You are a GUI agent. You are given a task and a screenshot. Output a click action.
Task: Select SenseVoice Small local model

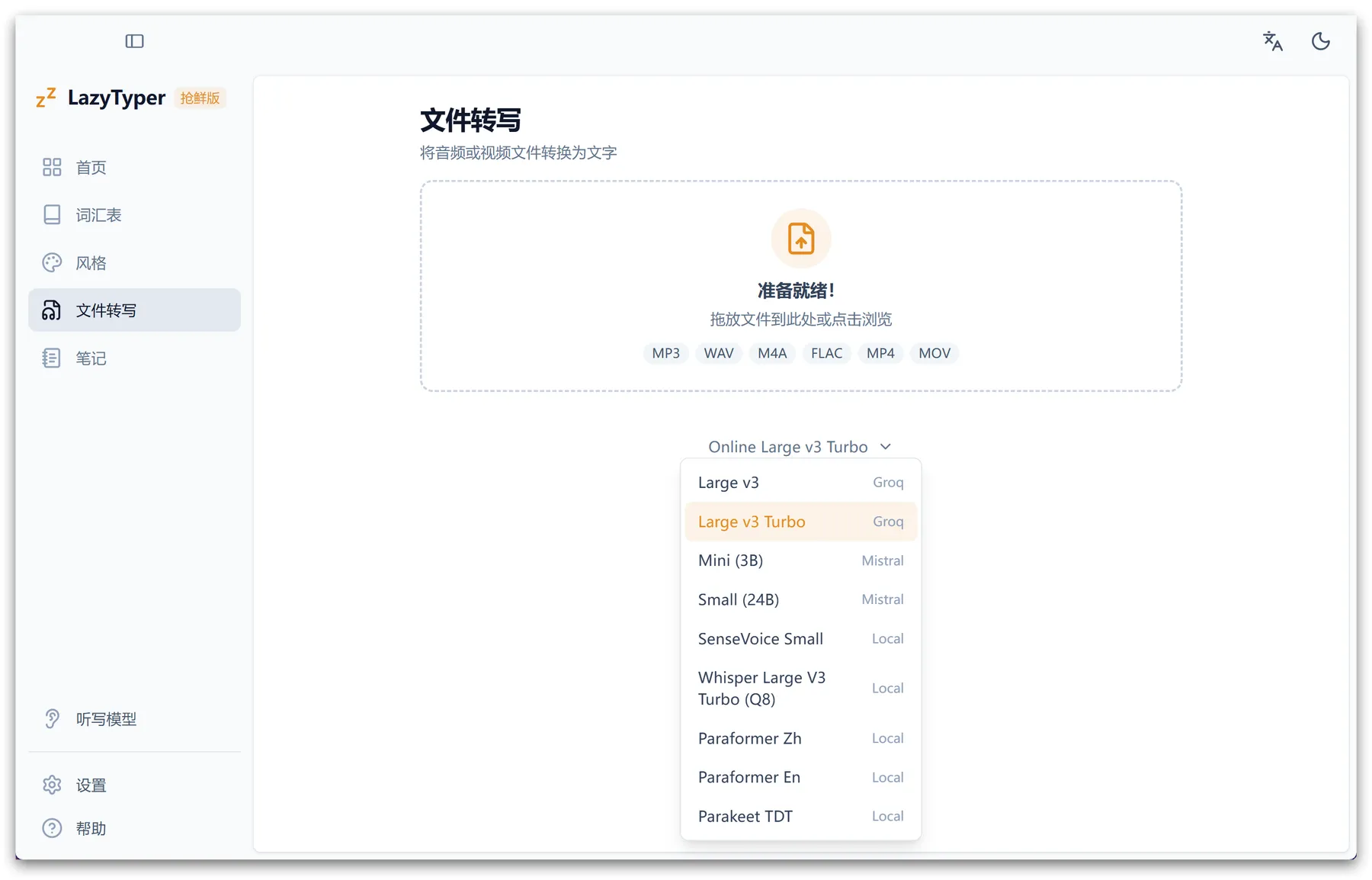pos(800,639)
